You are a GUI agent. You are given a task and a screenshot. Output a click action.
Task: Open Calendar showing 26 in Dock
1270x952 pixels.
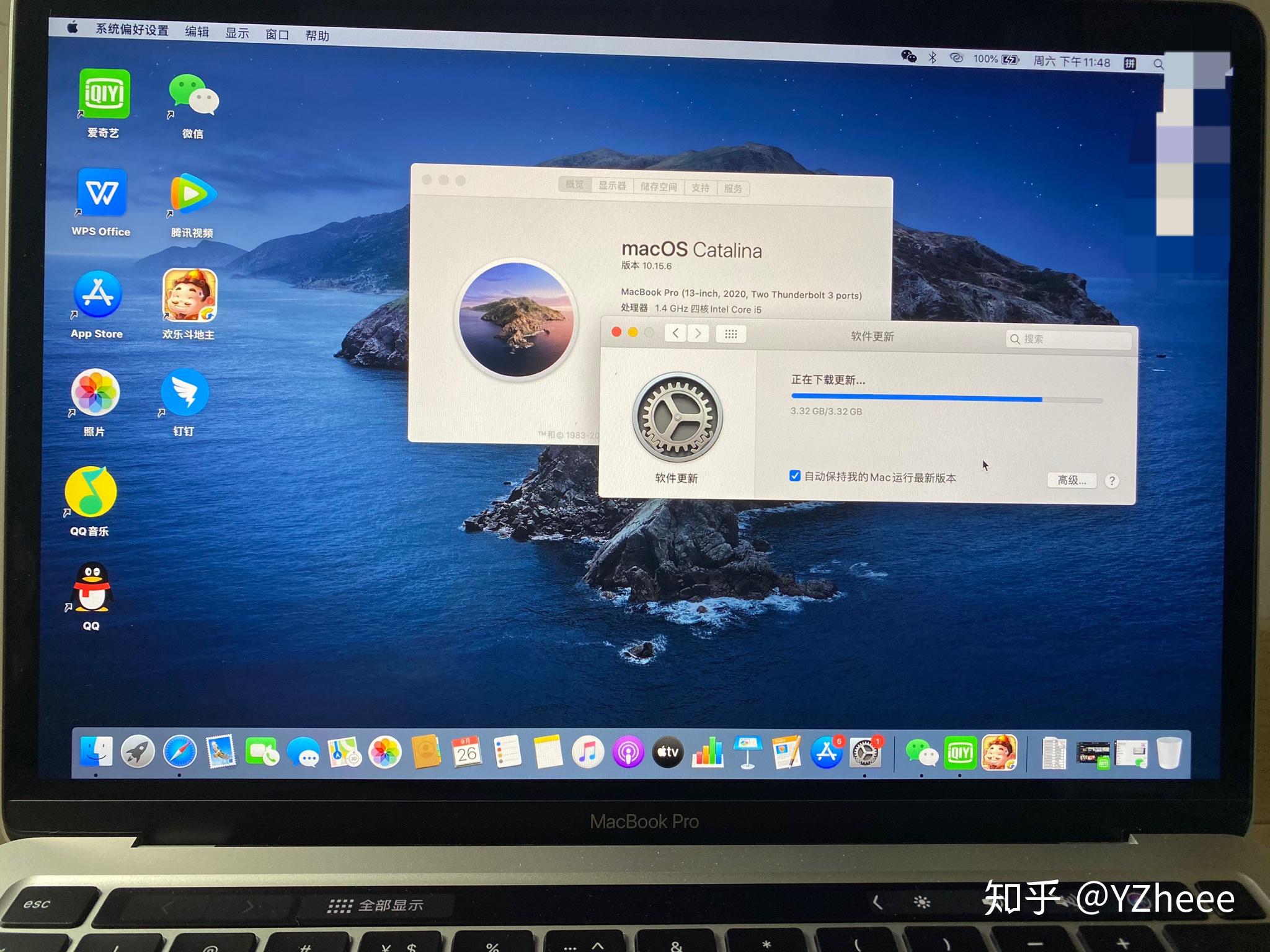[467, 753]
